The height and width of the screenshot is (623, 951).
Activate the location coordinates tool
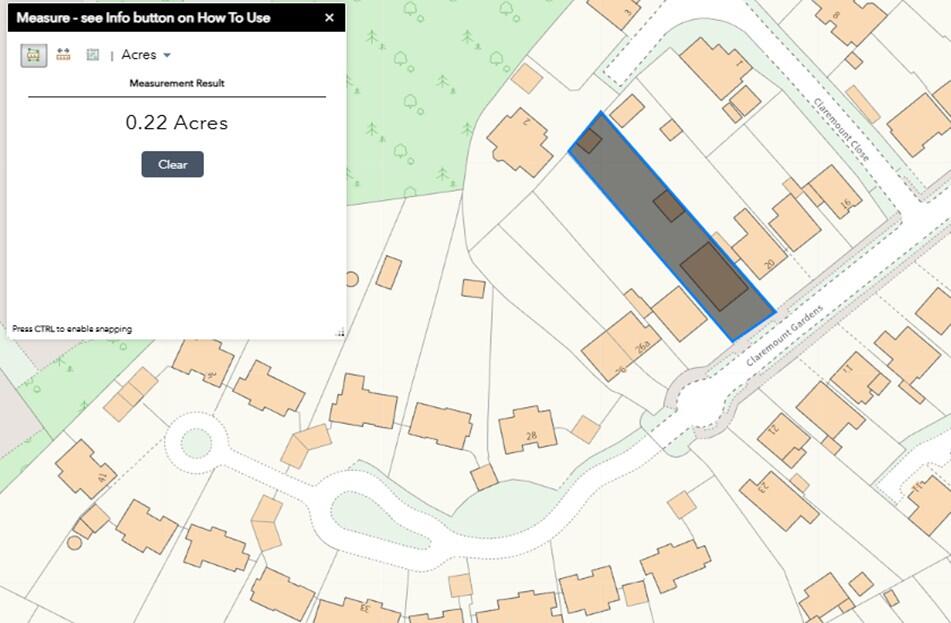coord(92,55)
